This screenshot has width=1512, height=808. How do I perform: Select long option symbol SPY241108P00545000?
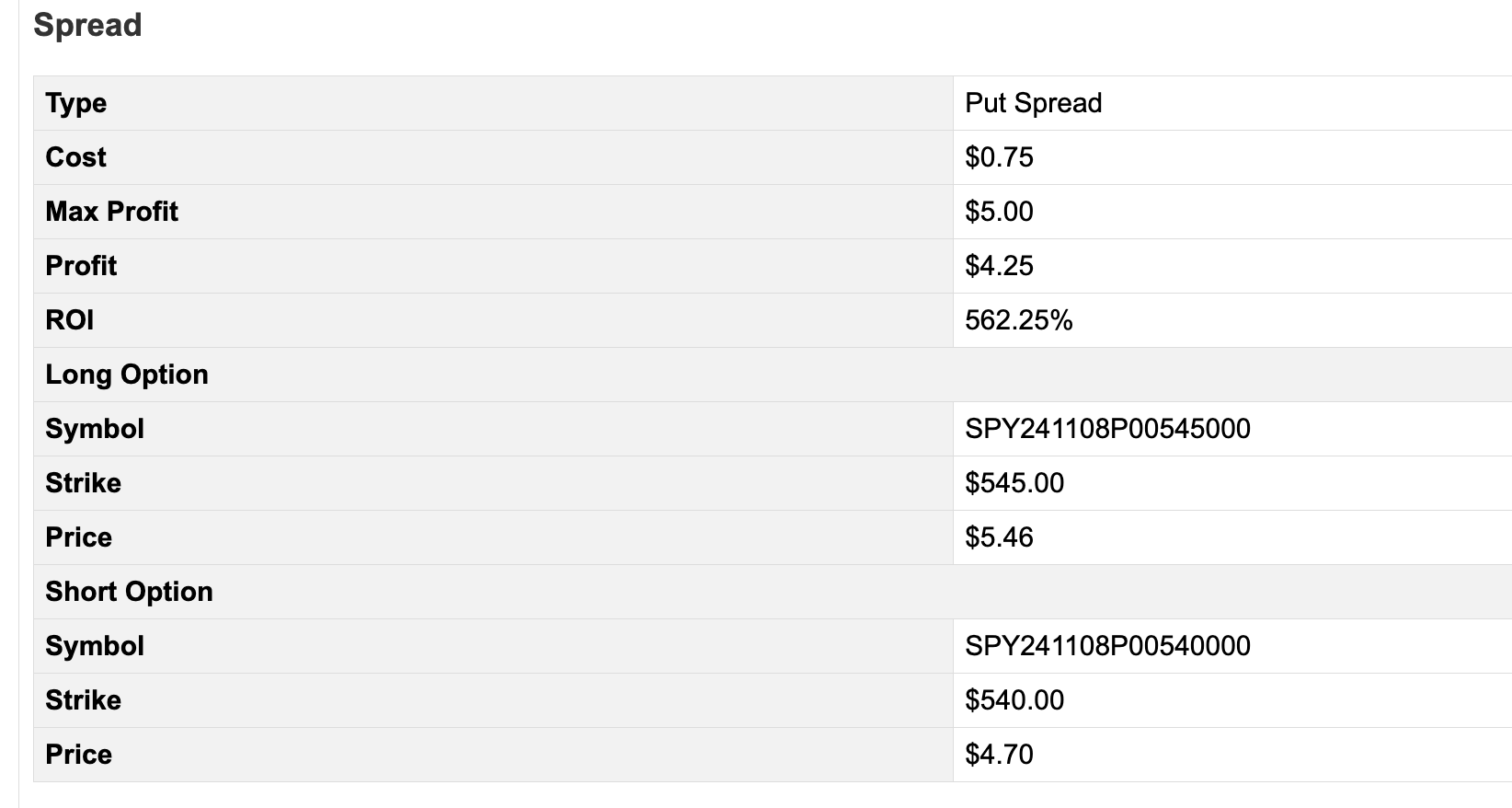click(1107, 429)
